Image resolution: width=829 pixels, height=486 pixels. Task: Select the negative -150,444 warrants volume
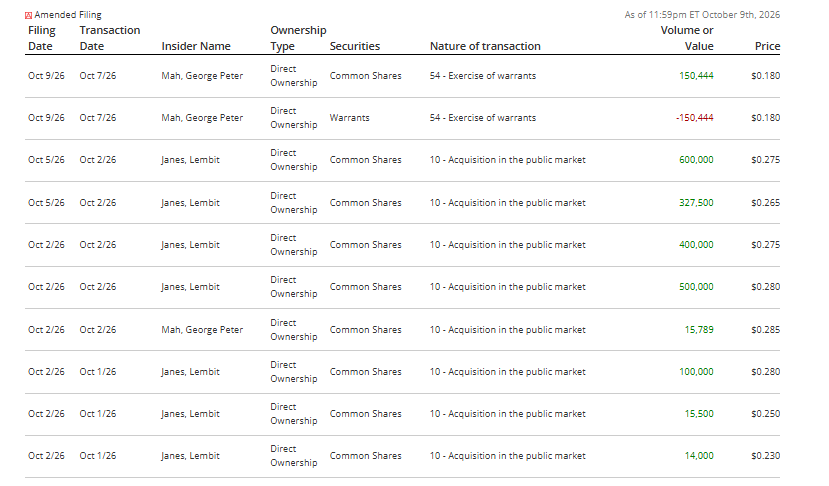(x=694, y=117)
